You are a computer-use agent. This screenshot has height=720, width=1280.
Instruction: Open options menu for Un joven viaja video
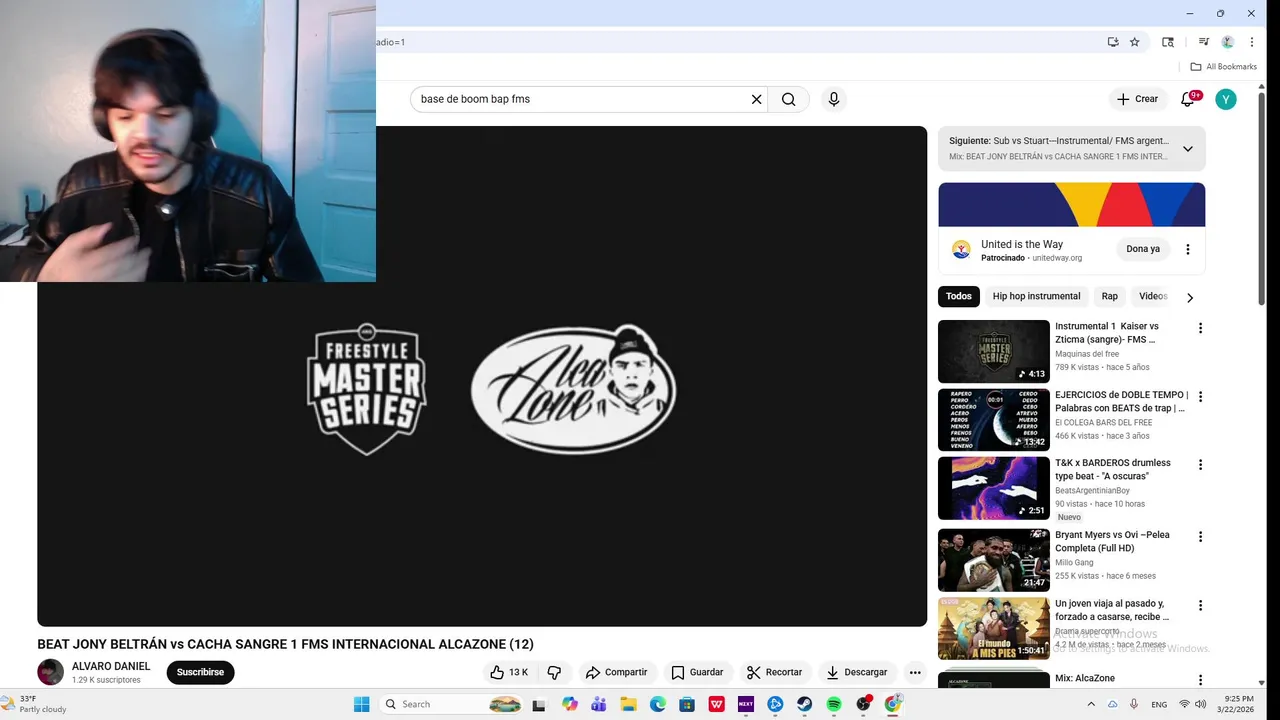[x=1200, y=606]
